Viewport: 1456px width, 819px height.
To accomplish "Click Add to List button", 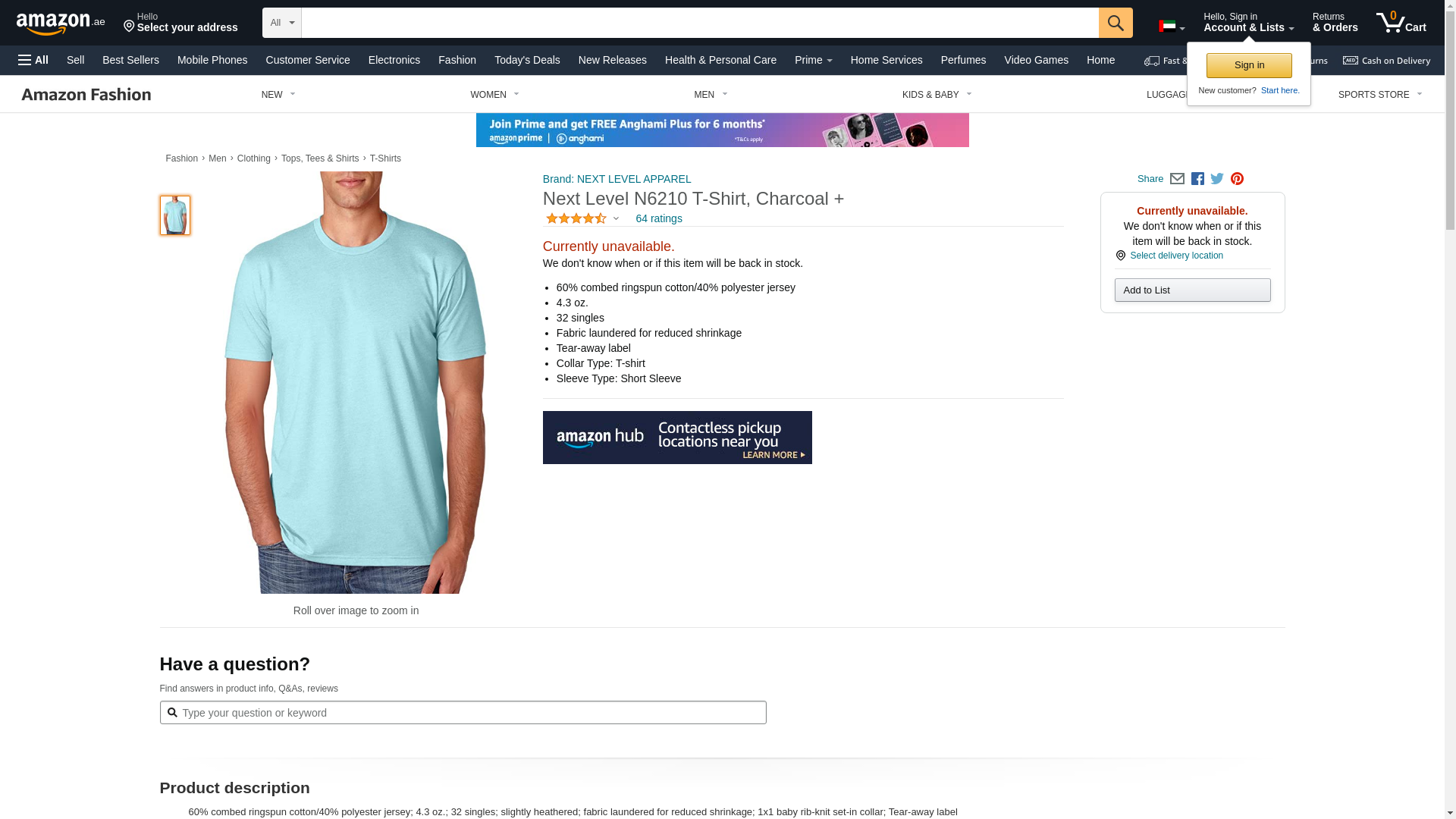I will 1193,290.
